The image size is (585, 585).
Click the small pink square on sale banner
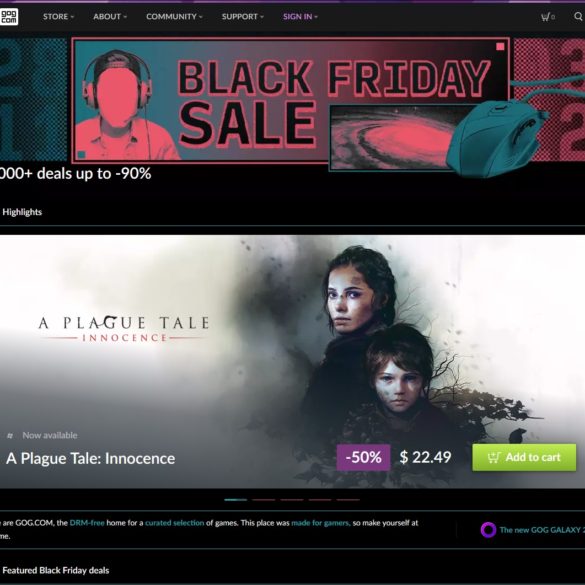(x=500, y=47)
